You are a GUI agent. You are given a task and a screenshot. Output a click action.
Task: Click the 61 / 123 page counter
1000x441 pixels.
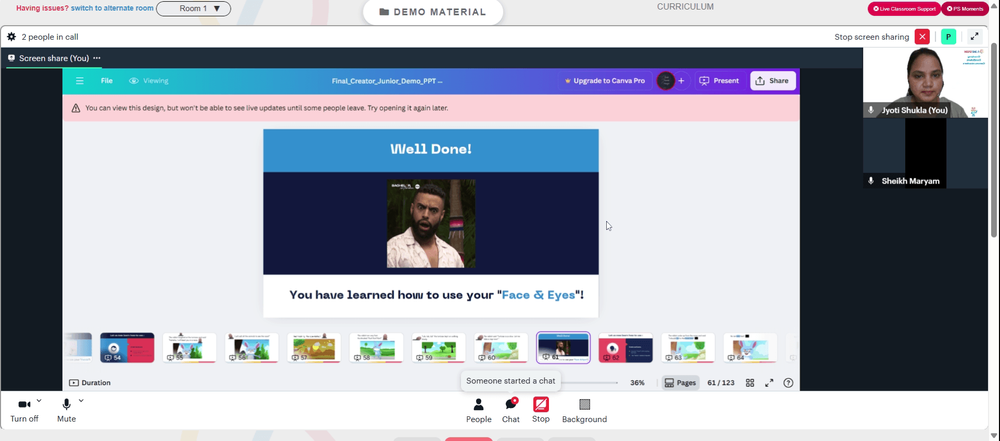(721, 383)
